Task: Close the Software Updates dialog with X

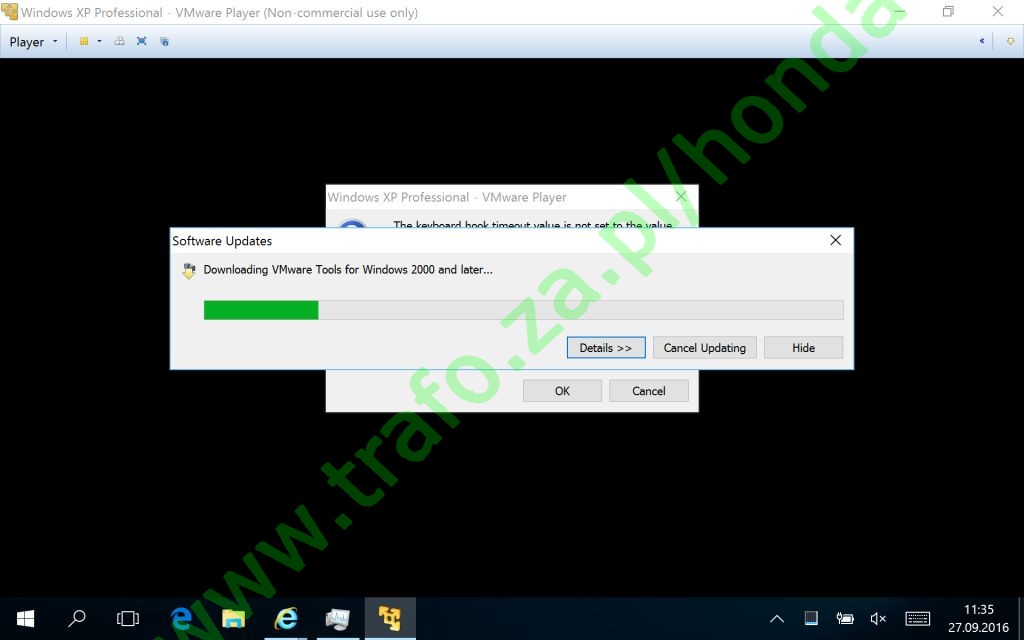Action: 835,240
